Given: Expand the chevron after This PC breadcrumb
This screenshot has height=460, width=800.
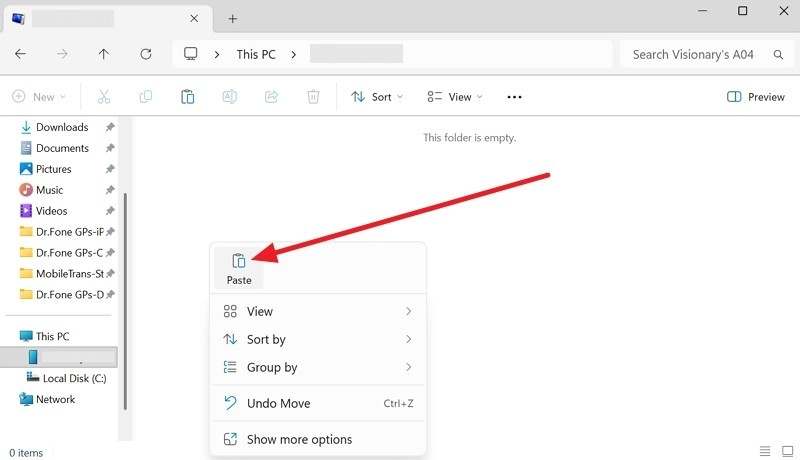Looking at the screenshot, I should coord(293,54).
